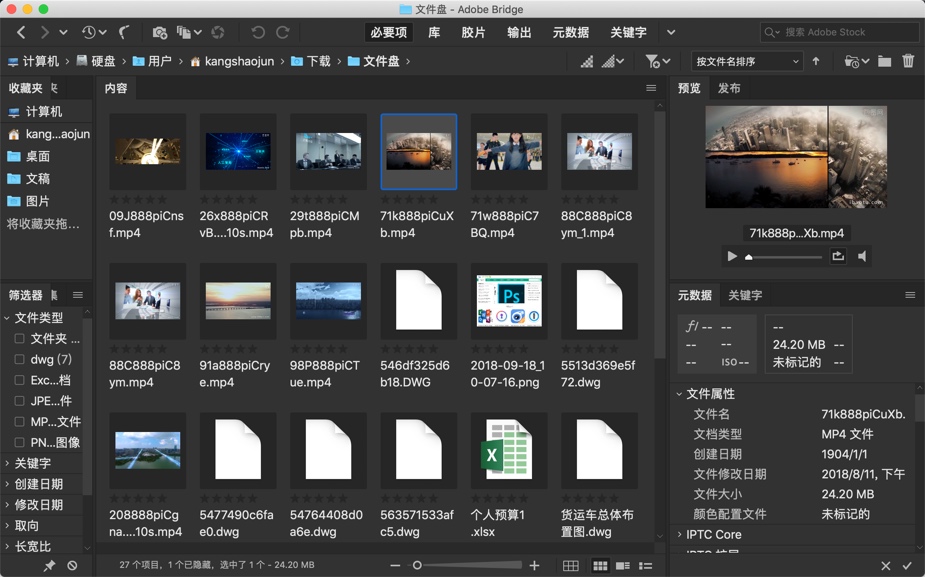Open the workspace switcher dropdown arrow
925x577 pixels.
tap(671, 32)
